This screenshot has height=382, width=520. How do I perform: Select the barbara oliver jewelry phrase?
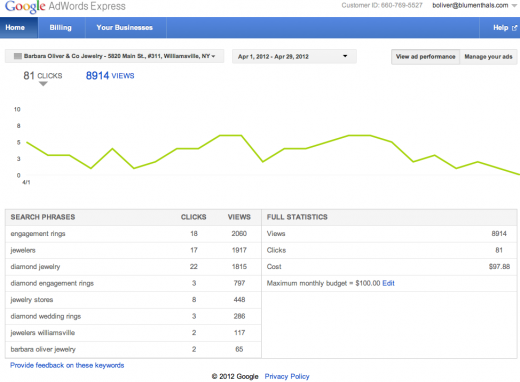tap(43, 349)
